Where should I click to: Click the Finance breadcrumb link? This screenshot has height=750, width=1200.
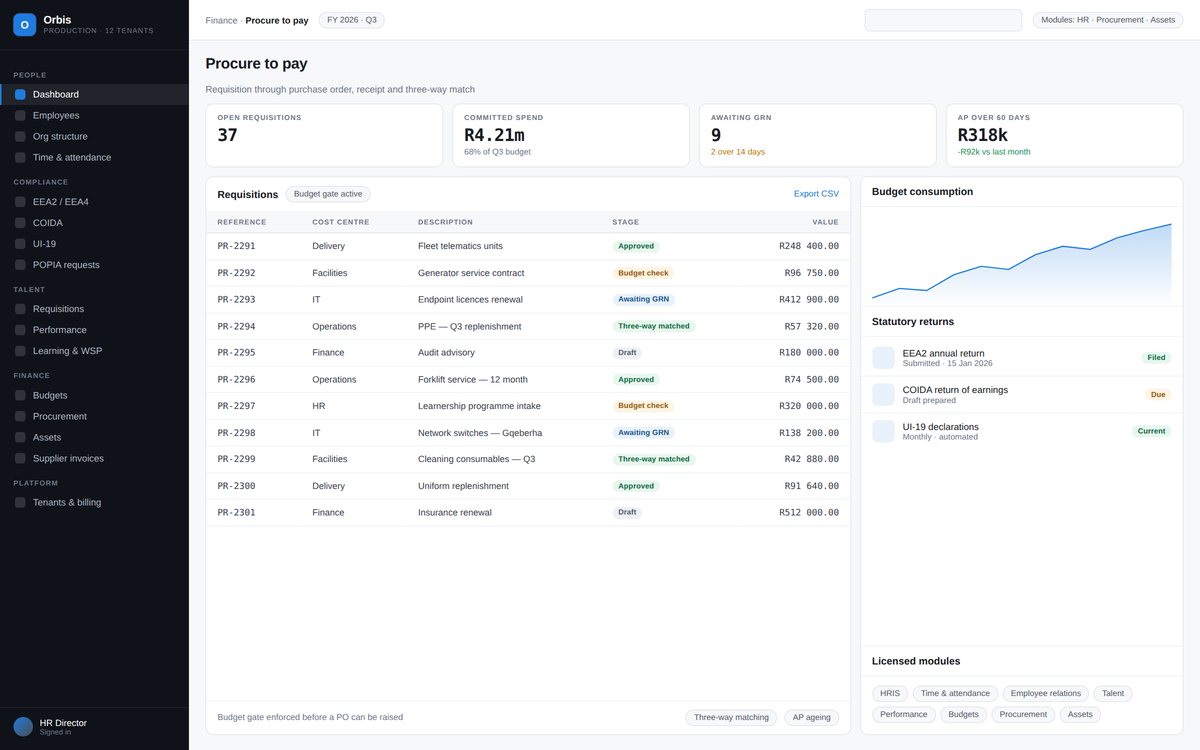(x=221, y=20)
